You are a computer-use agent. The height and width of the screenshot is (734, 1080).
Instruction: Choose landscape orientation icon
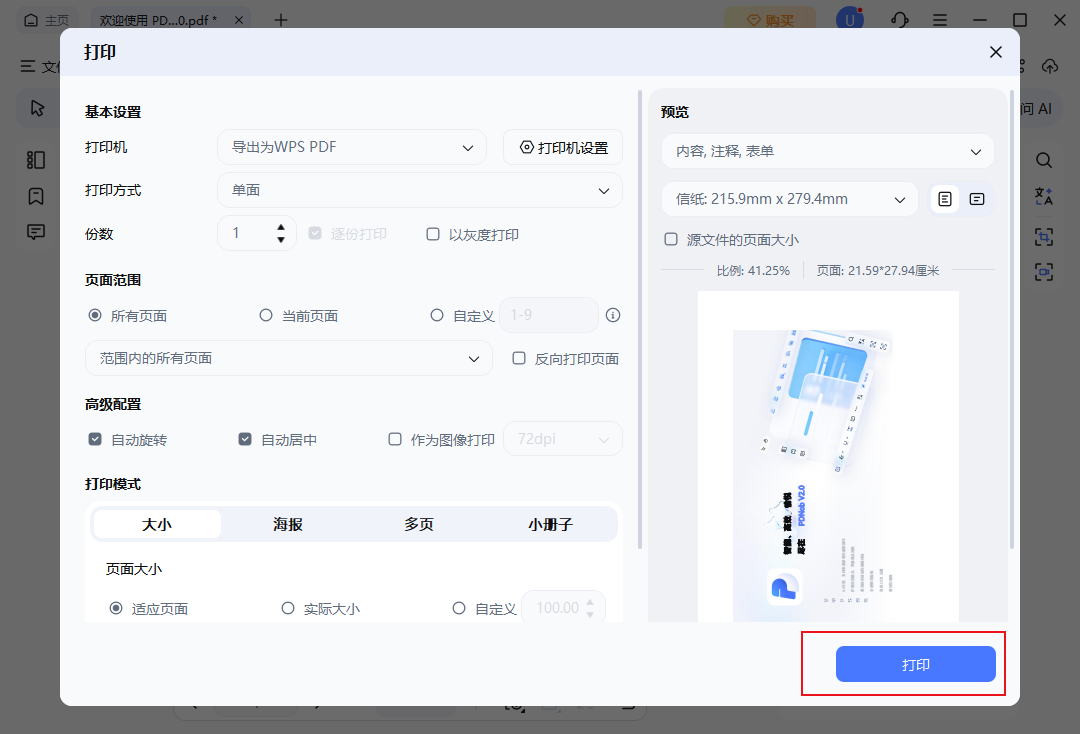[977, 199]
